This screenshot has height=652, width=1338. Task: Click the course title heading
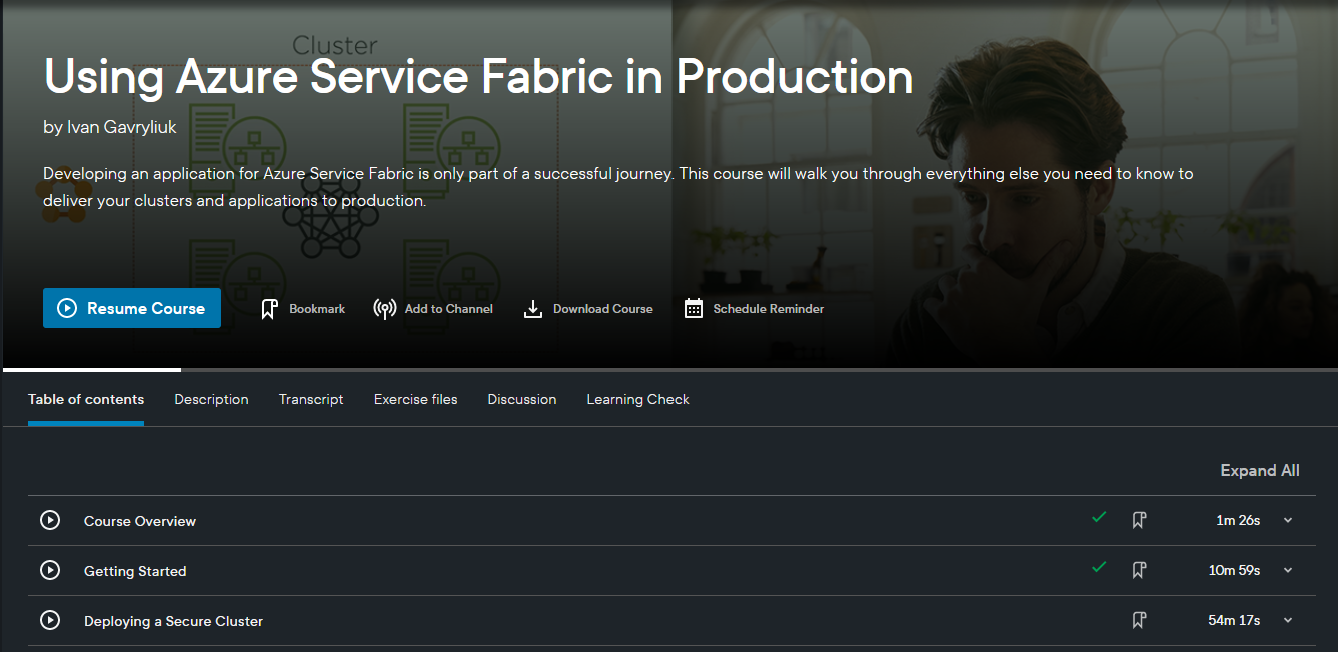point(478,76)
